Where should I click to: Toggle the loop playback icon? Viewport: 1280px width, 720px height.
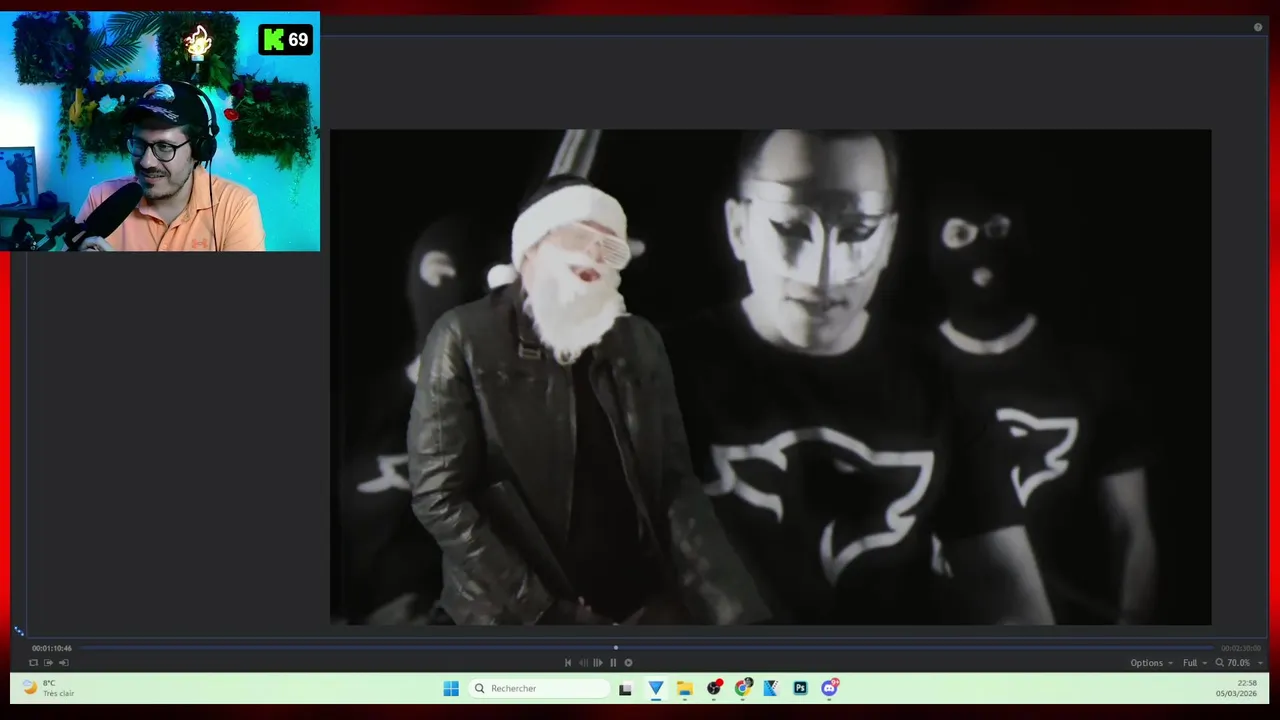click(x=33, y=662)
